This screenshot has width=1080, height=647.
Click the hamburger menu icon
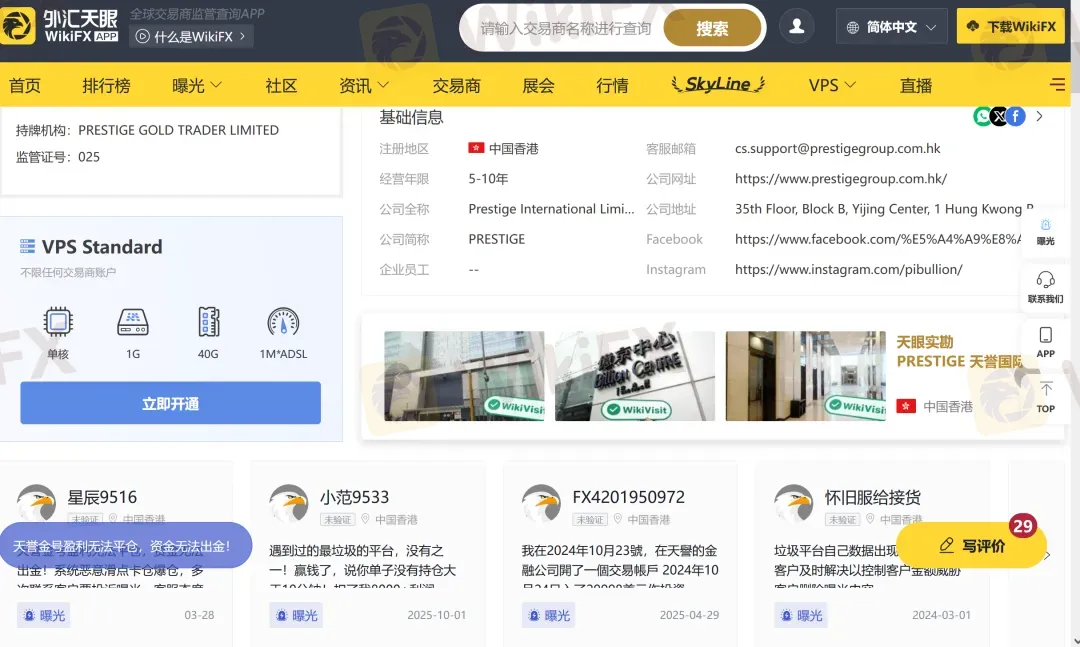[x=1057, y=85]
